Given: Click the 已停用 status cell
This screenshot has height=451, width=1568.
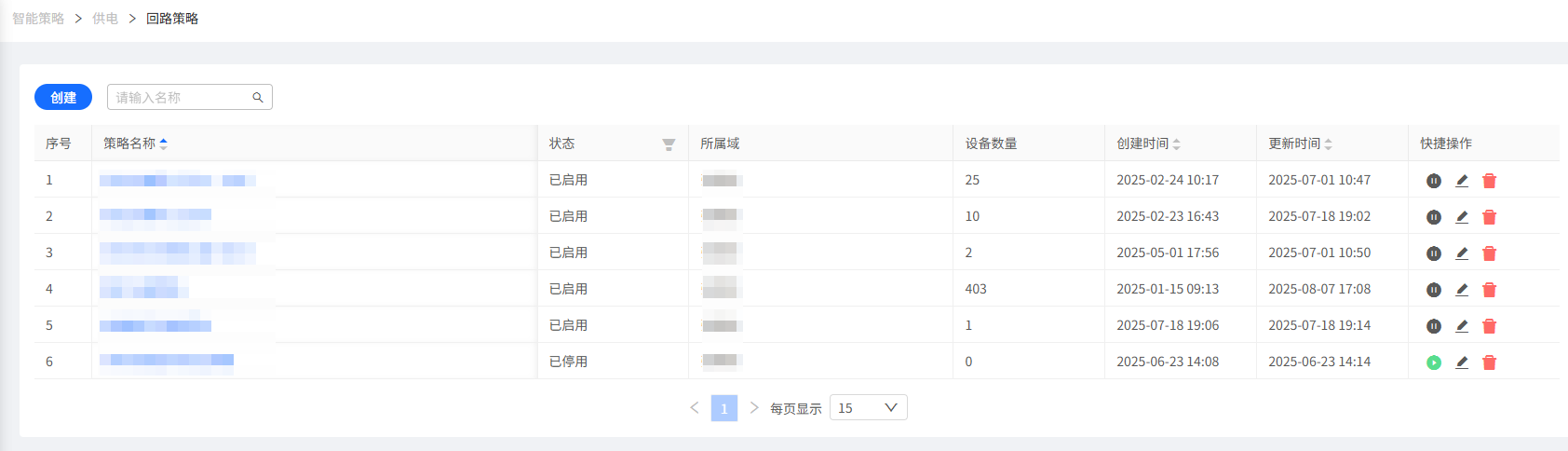Looking at the screenshot, I should pyautogui.click(x=568, y=362).
